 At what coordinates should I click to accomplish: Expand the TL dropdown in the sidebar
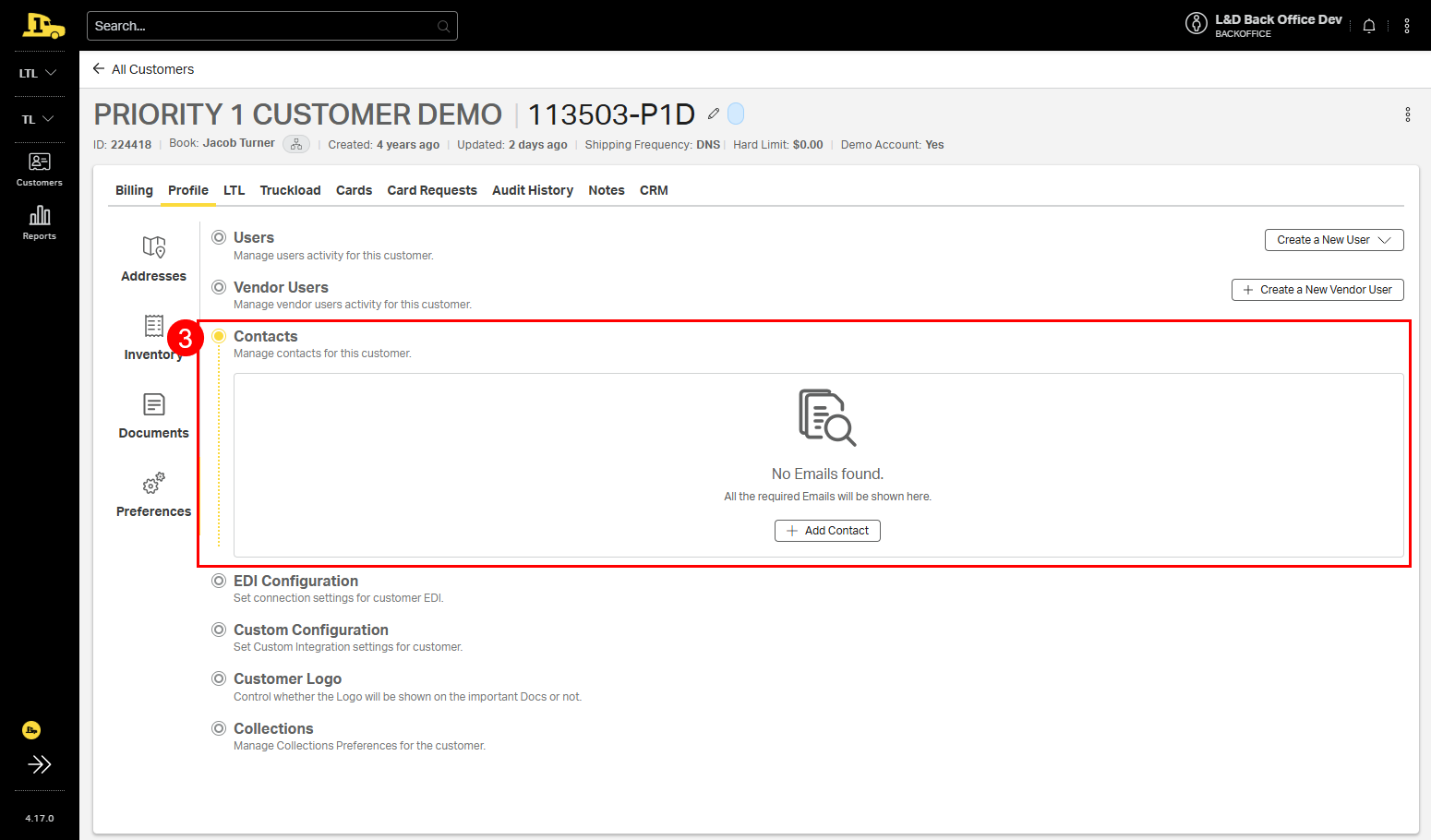pyautogui.click(x=39, y=119)
